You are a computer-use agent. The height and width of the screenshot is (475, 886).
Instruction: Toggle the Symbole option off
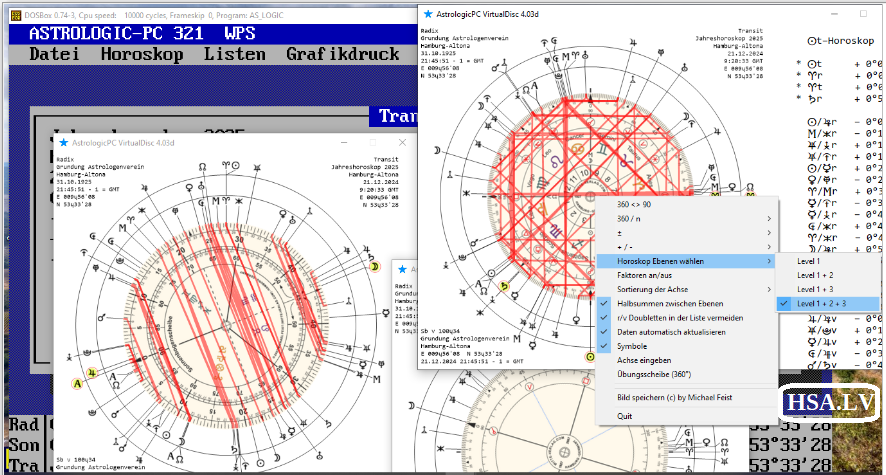pos(634,346)
